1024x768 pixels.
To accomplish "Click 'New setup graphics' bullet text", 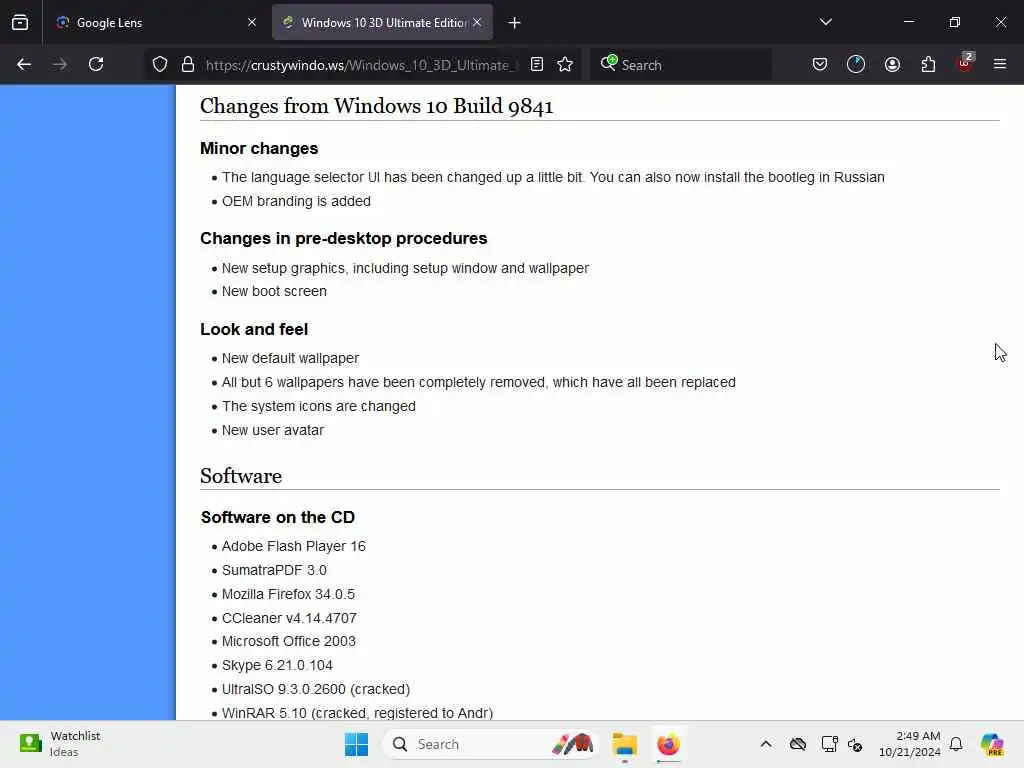I will [x=405, y=268].
